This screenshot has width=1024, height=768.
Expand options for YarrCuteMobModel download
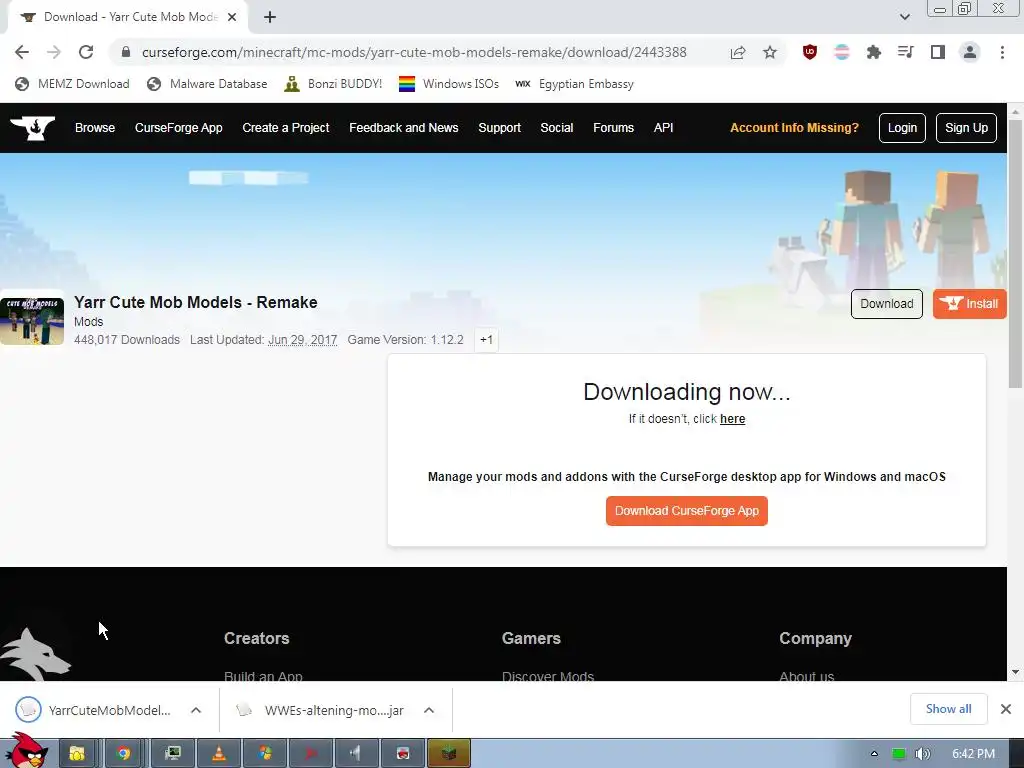click(x=196, y=711)
